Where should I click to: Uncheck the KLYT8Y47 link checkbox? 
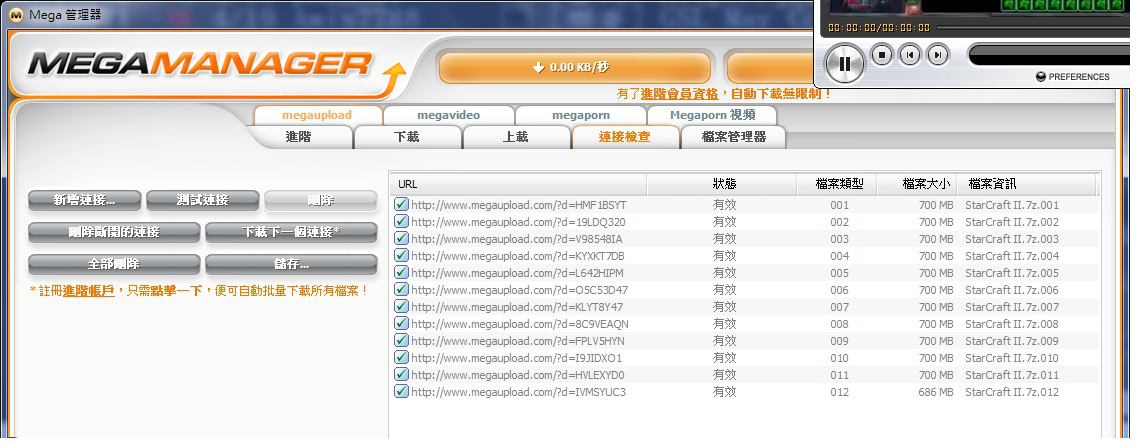click(401, 306)
